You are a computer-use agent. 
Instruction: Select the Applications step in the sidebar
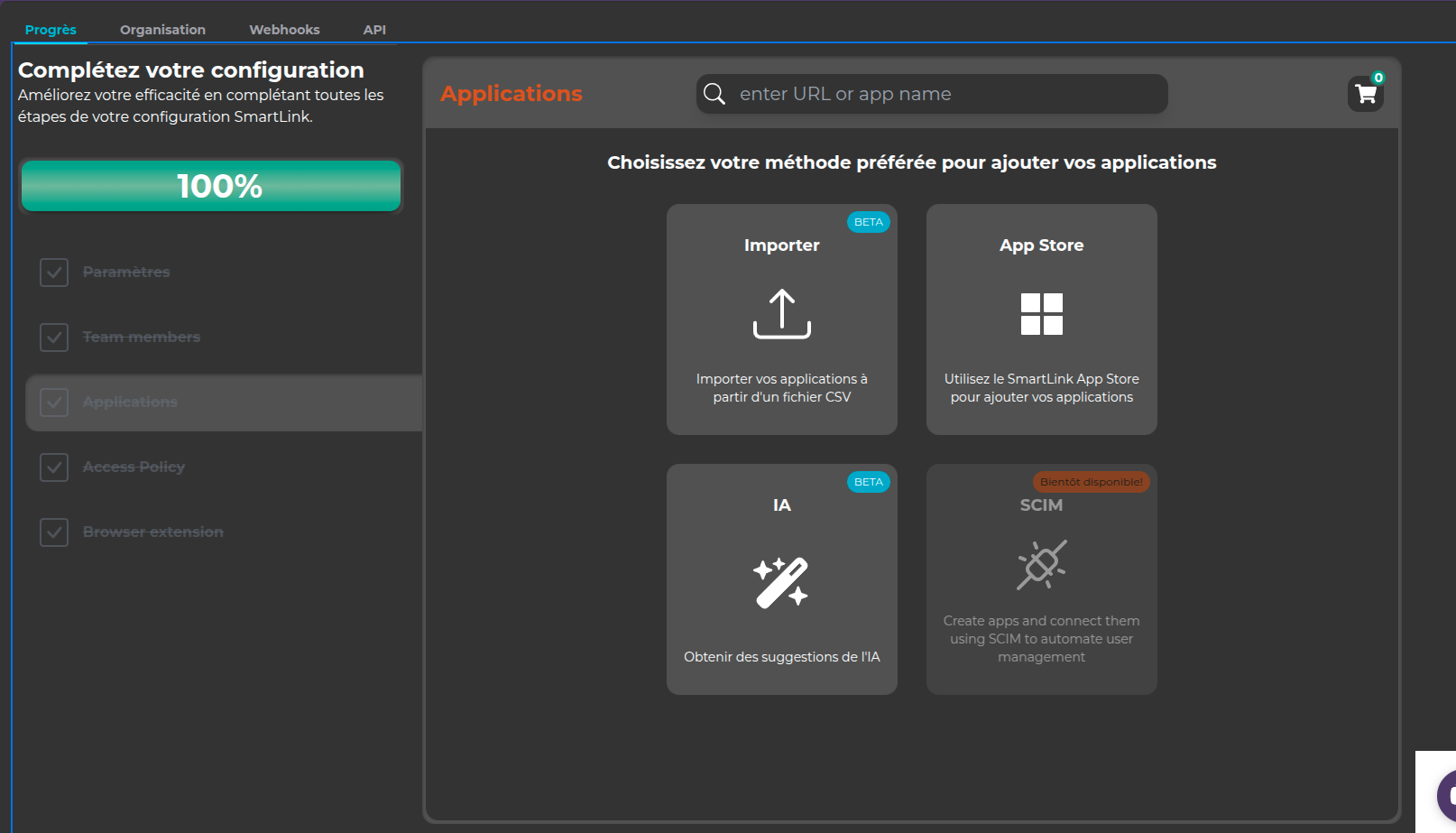pyautogui.click(x=130, y=403)
